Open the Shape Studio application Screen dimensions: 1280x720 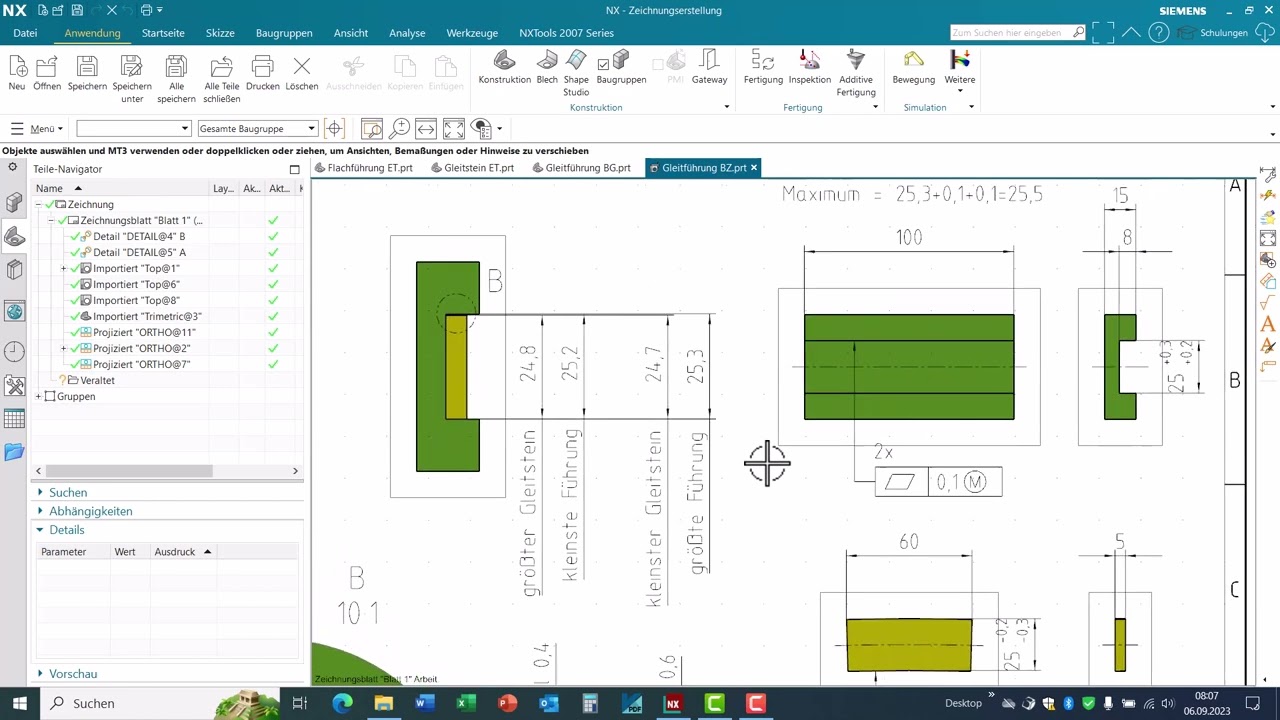[576, 61]
